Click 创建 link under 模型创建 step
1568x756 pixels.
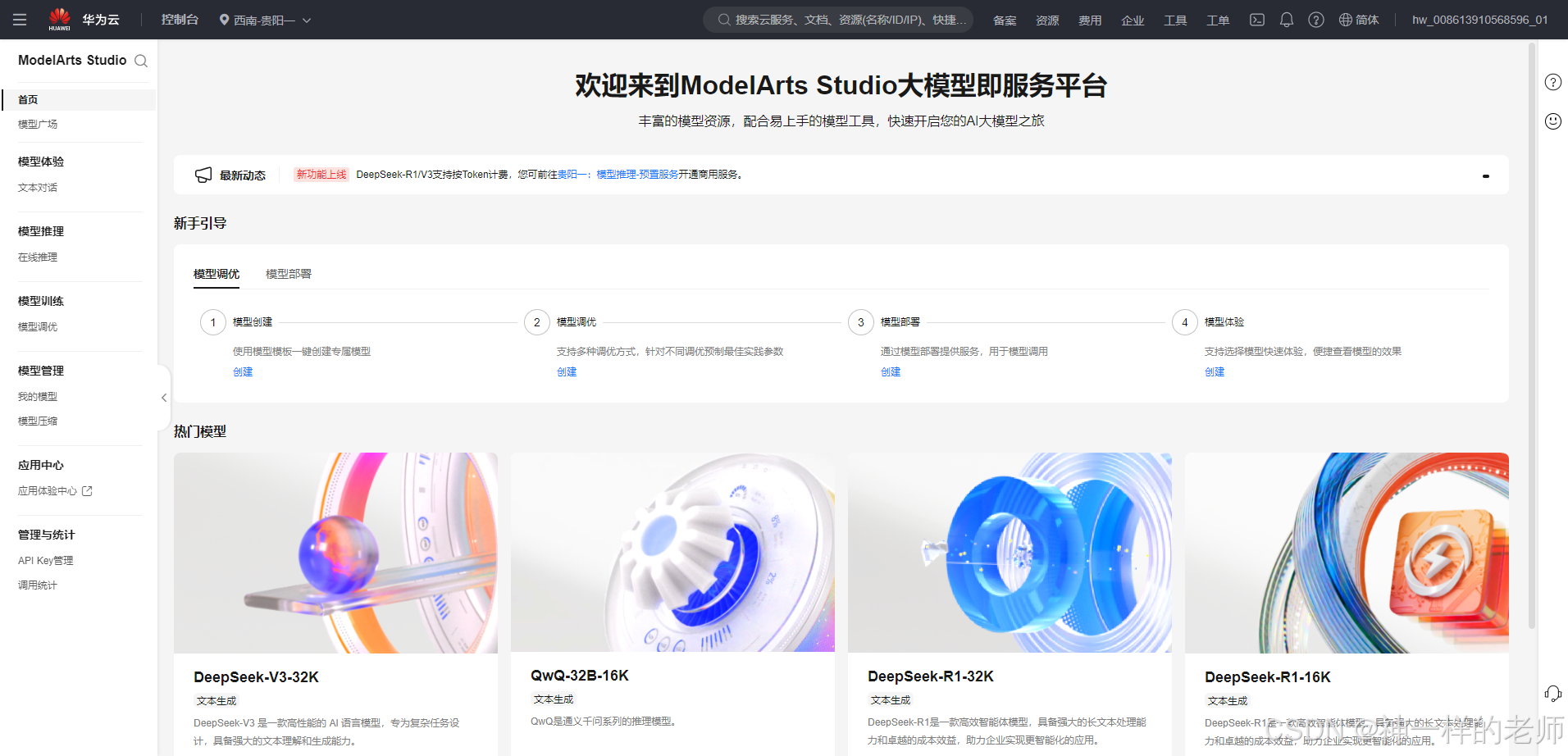[243, 372]
